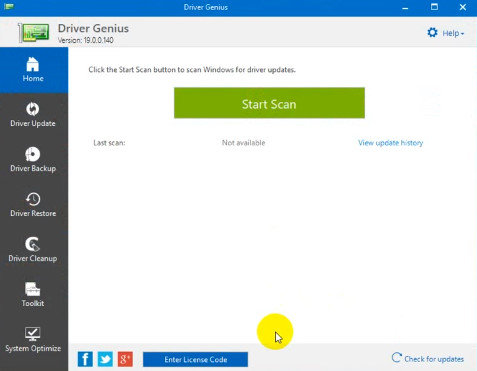This screenshot has width=477, height=371.
Task: Start the driver scan
Action: [x=269, y=103]
